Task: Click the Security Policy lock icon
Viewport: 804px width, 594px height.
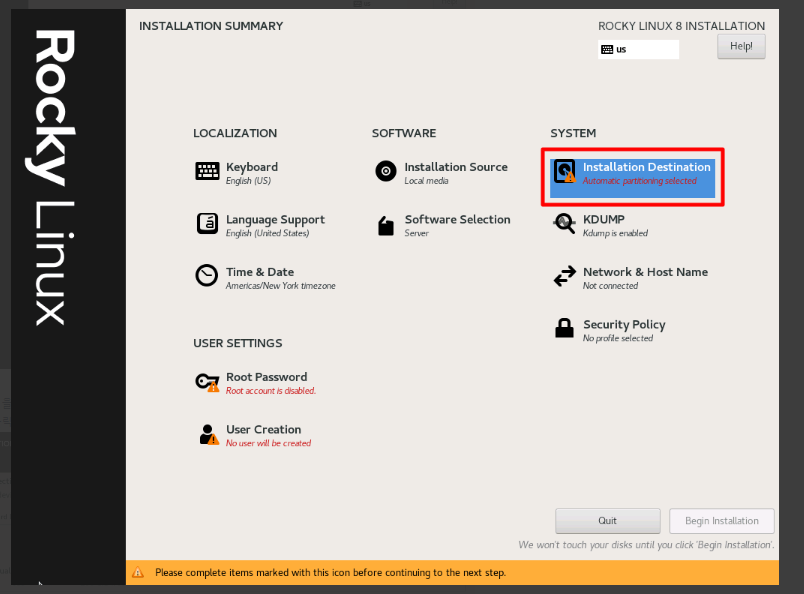Action: tap(564, 328)
